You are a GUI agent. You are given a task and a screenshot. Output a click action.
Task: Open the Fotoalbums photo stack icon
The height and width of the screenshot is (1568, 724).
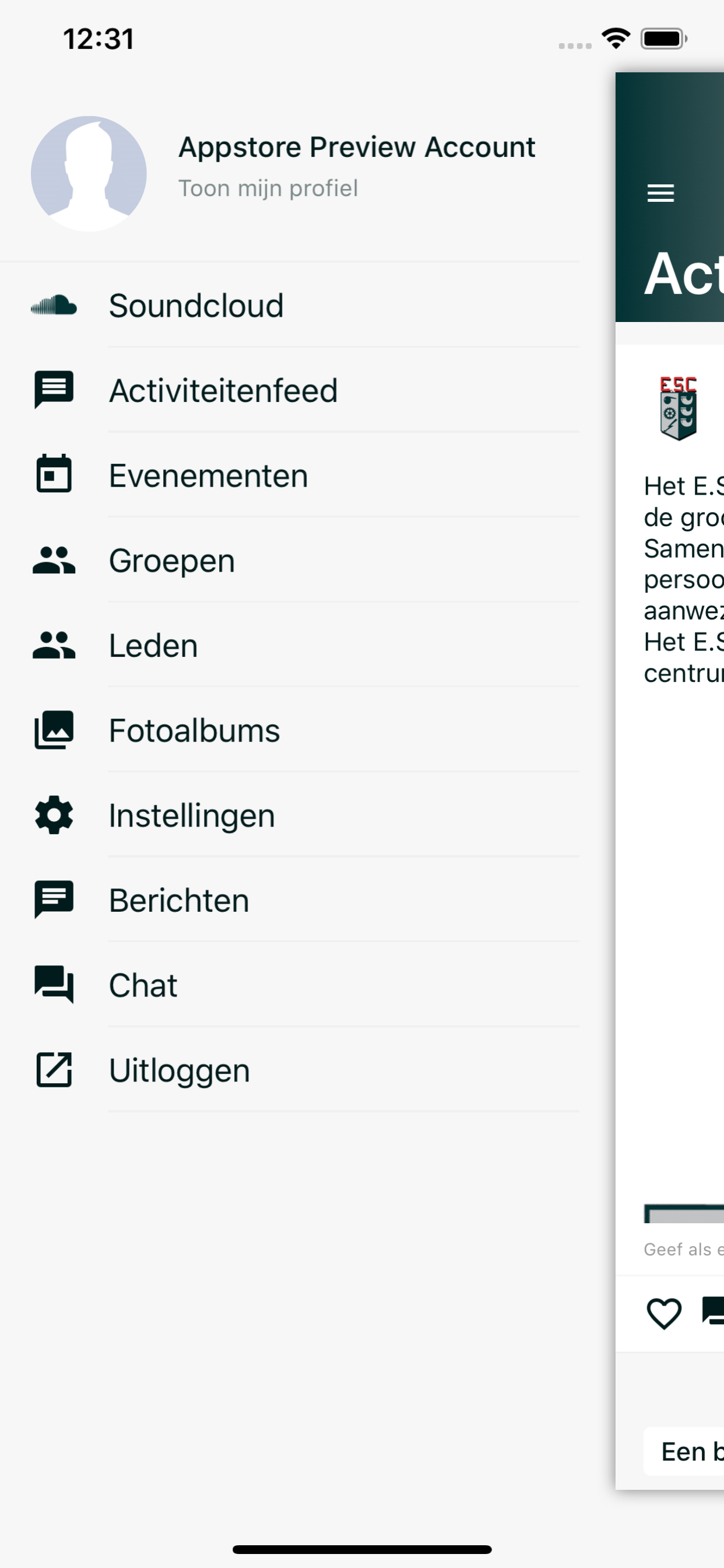pos(54,730)
